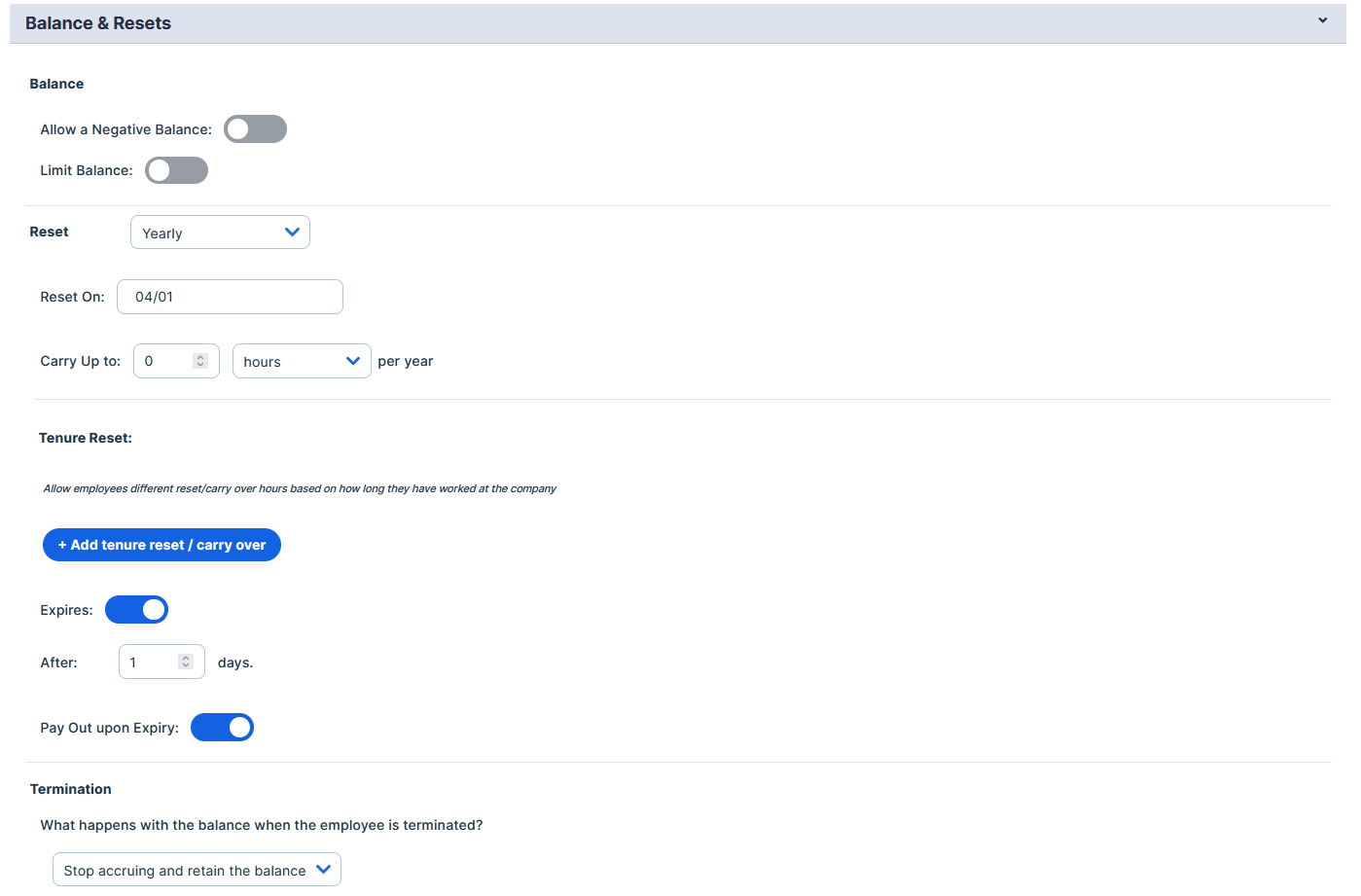1361x896 pixels.
Task: Click the Termination heading text
Action: click(71, 789)
